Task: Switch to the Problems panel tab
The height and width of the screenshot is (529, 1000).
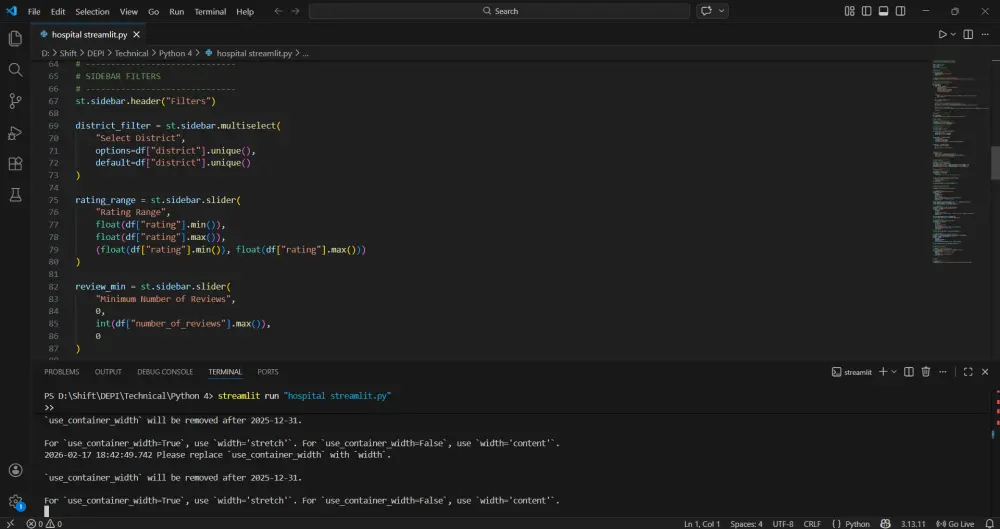Action: [x=61, y=372]
